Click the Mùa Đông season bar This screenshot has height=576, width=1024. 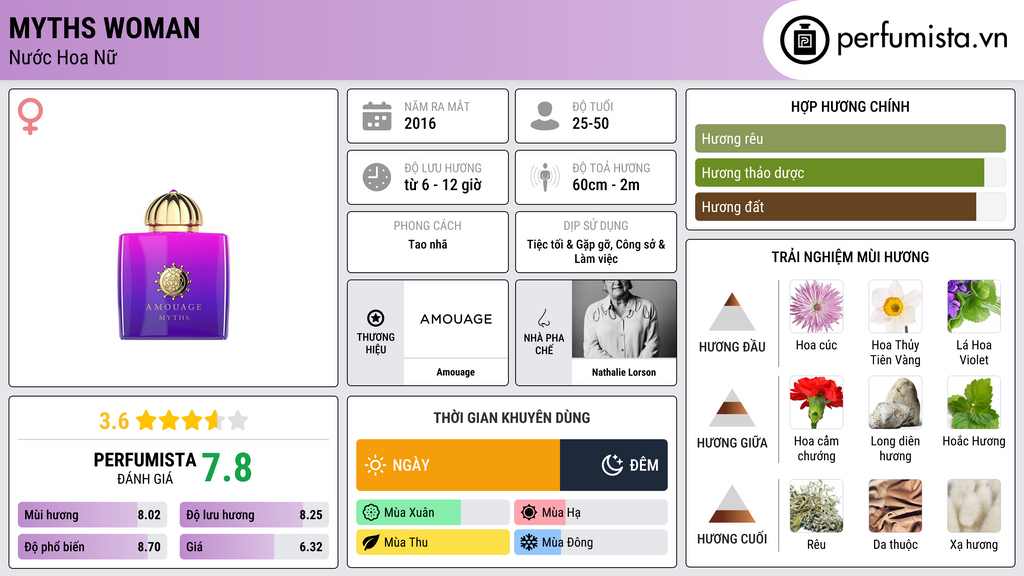coord(590,542)
